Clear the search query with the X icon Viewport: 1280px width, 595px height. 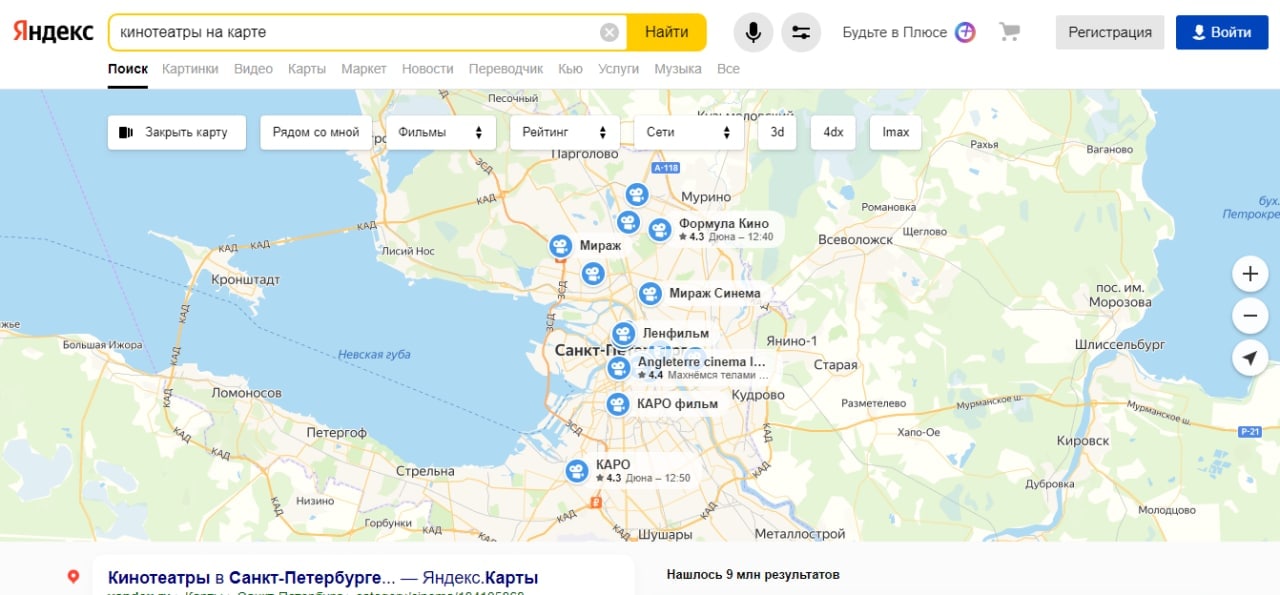(x=609, y=32)
